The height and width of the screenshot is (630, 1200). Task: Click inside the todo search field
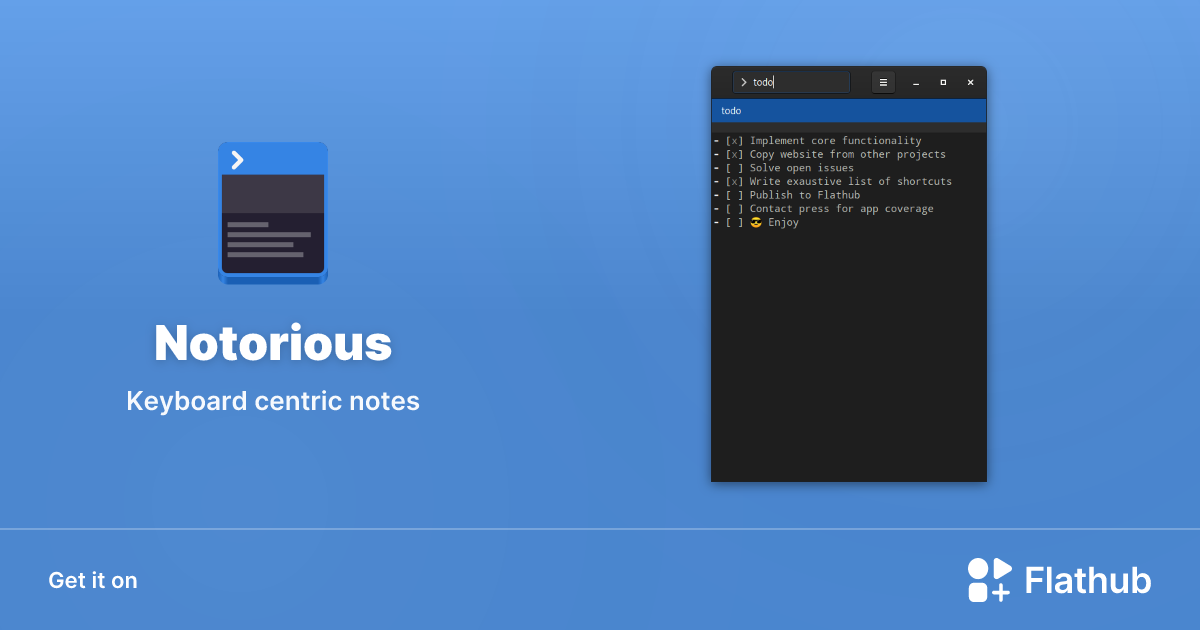coord(790,82)
